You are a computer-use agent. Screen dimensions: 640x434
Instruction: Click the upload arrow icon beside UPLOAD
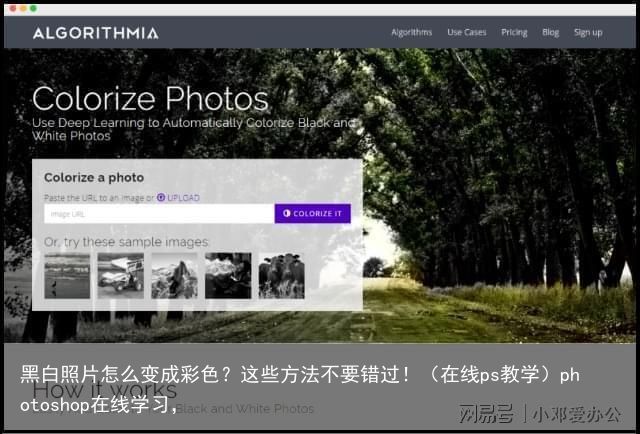click(161, 197)
